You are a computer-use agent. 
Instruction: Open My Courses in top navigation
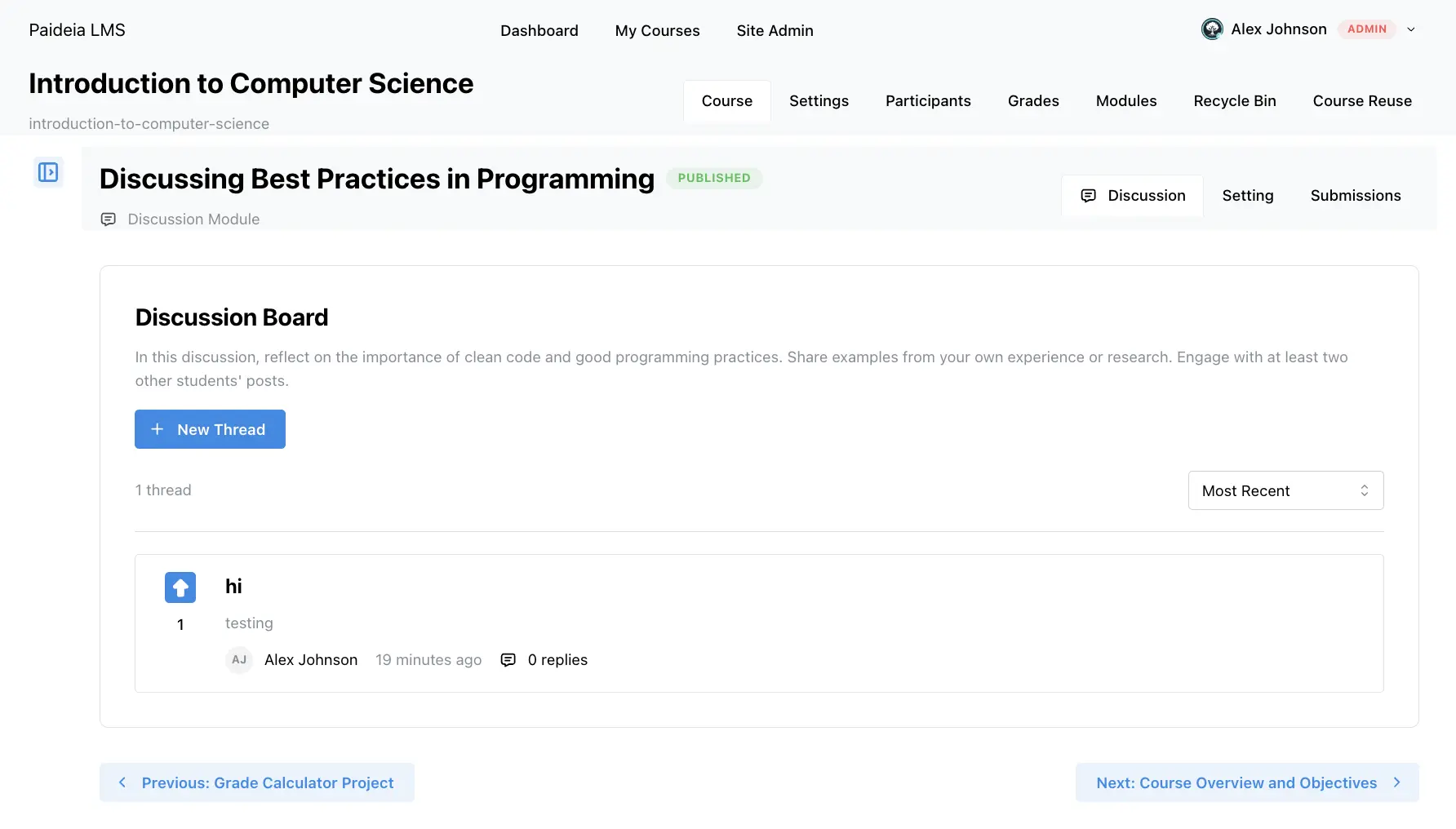(657, 31)
